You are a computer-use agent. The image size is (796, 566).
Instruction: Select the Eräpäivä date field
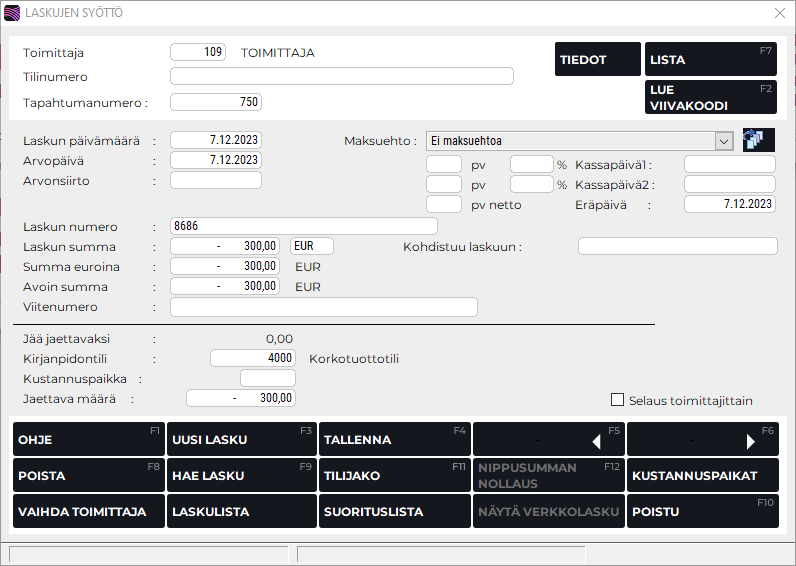coord(730,204)
